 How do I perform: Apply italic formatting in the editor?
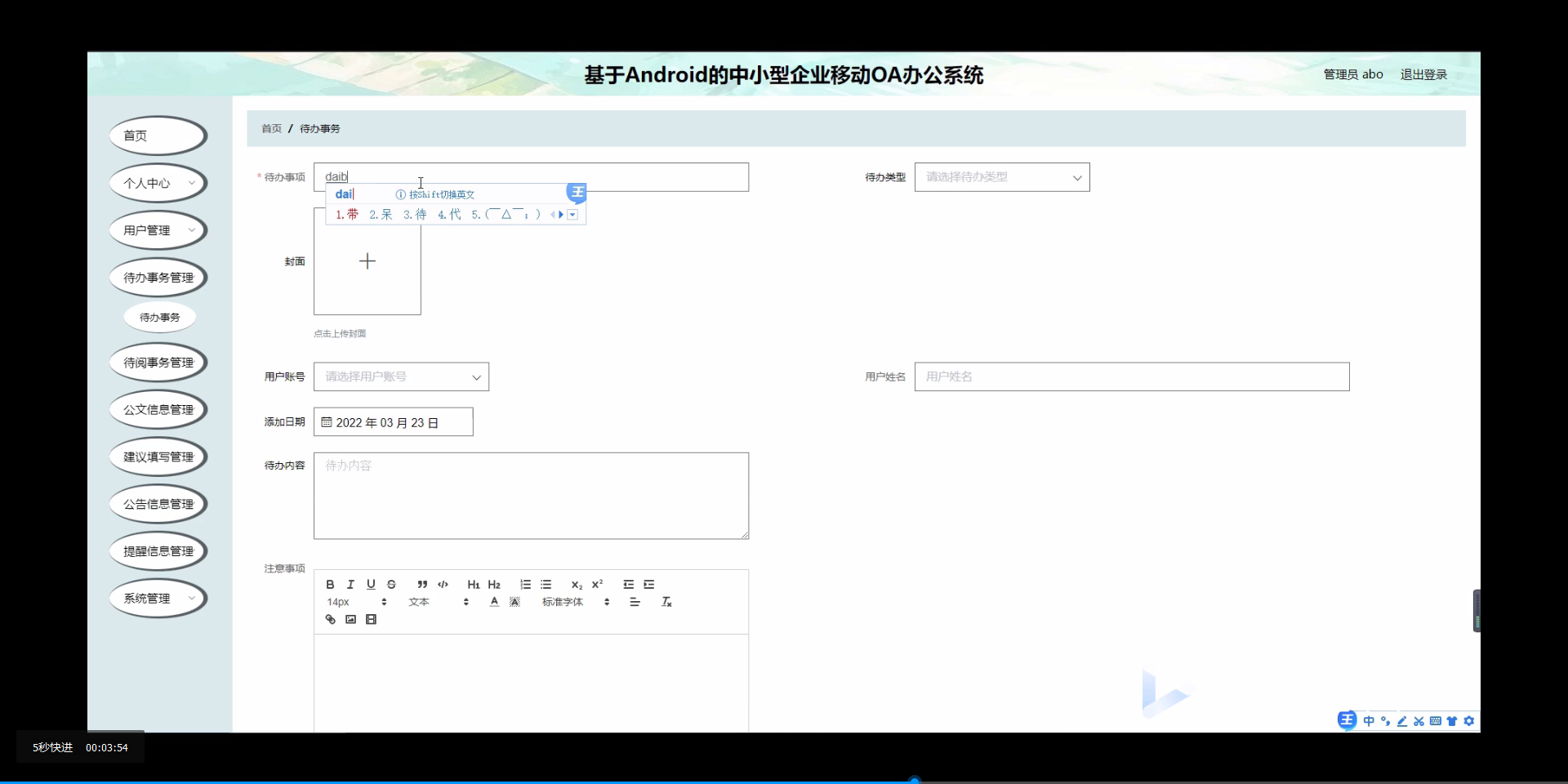350,584
